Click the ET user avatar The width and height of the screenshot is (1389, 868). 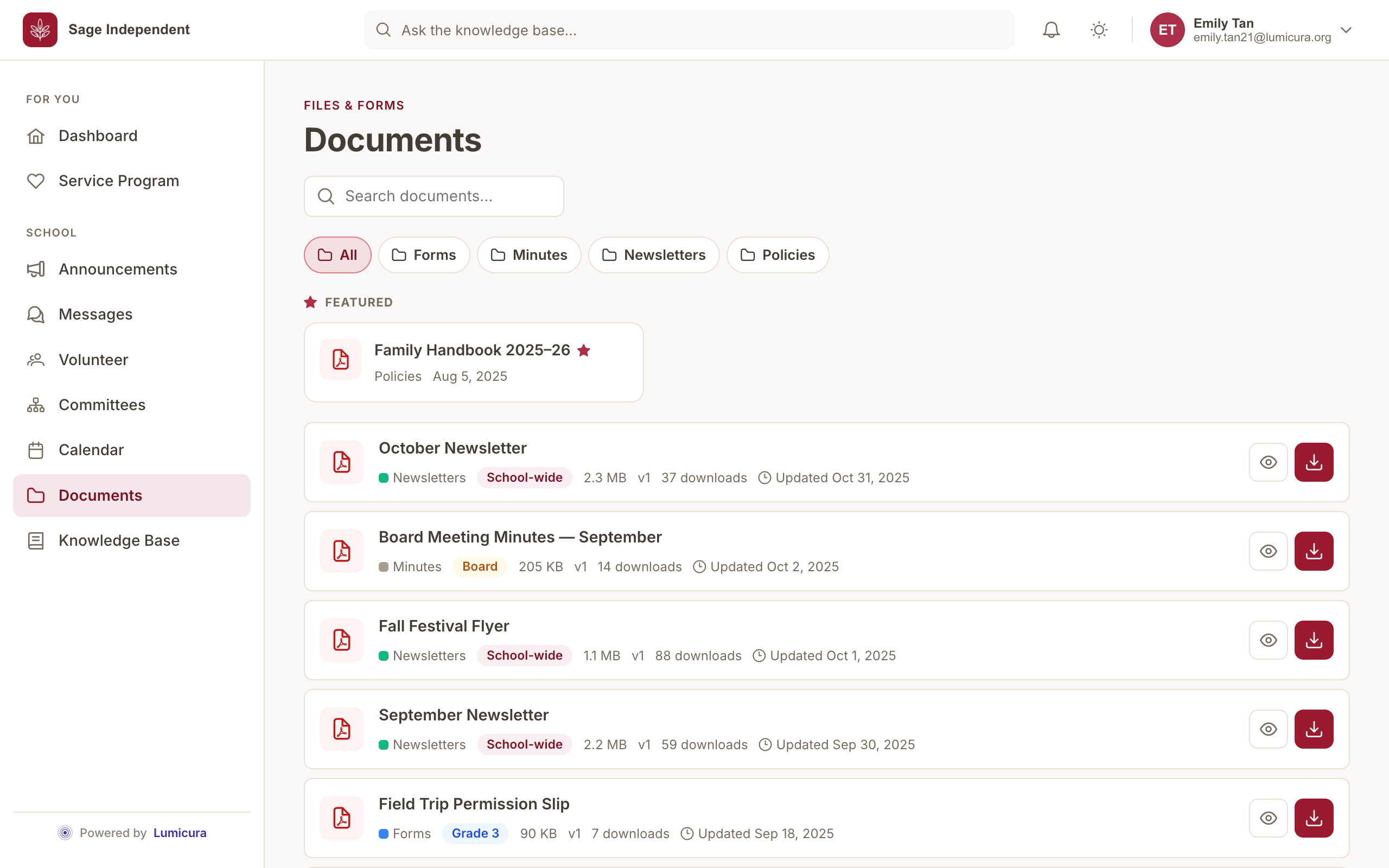[1168, 30]
